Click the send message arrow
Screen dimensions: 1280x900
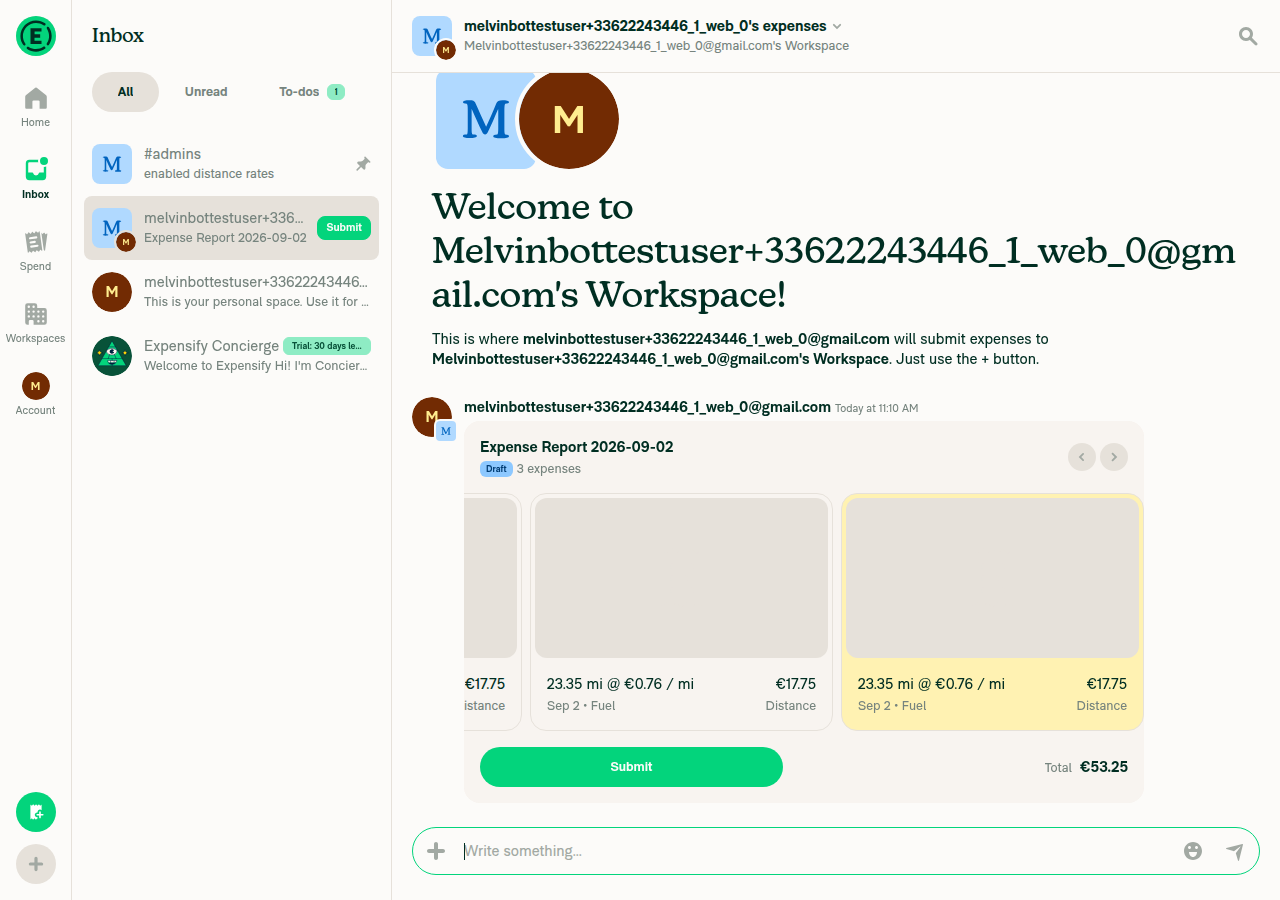(1235, 851)
